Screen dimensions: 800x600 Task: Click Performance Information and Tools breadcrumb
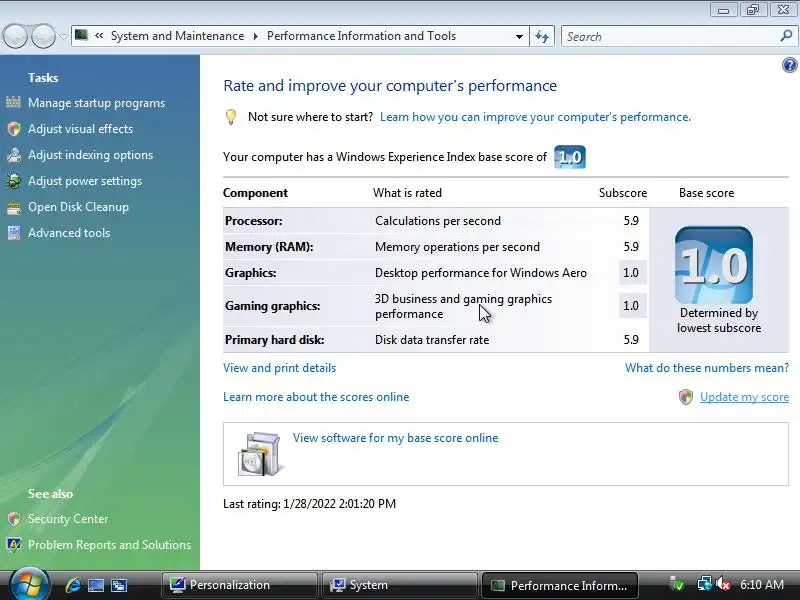[x=361, y=36]
